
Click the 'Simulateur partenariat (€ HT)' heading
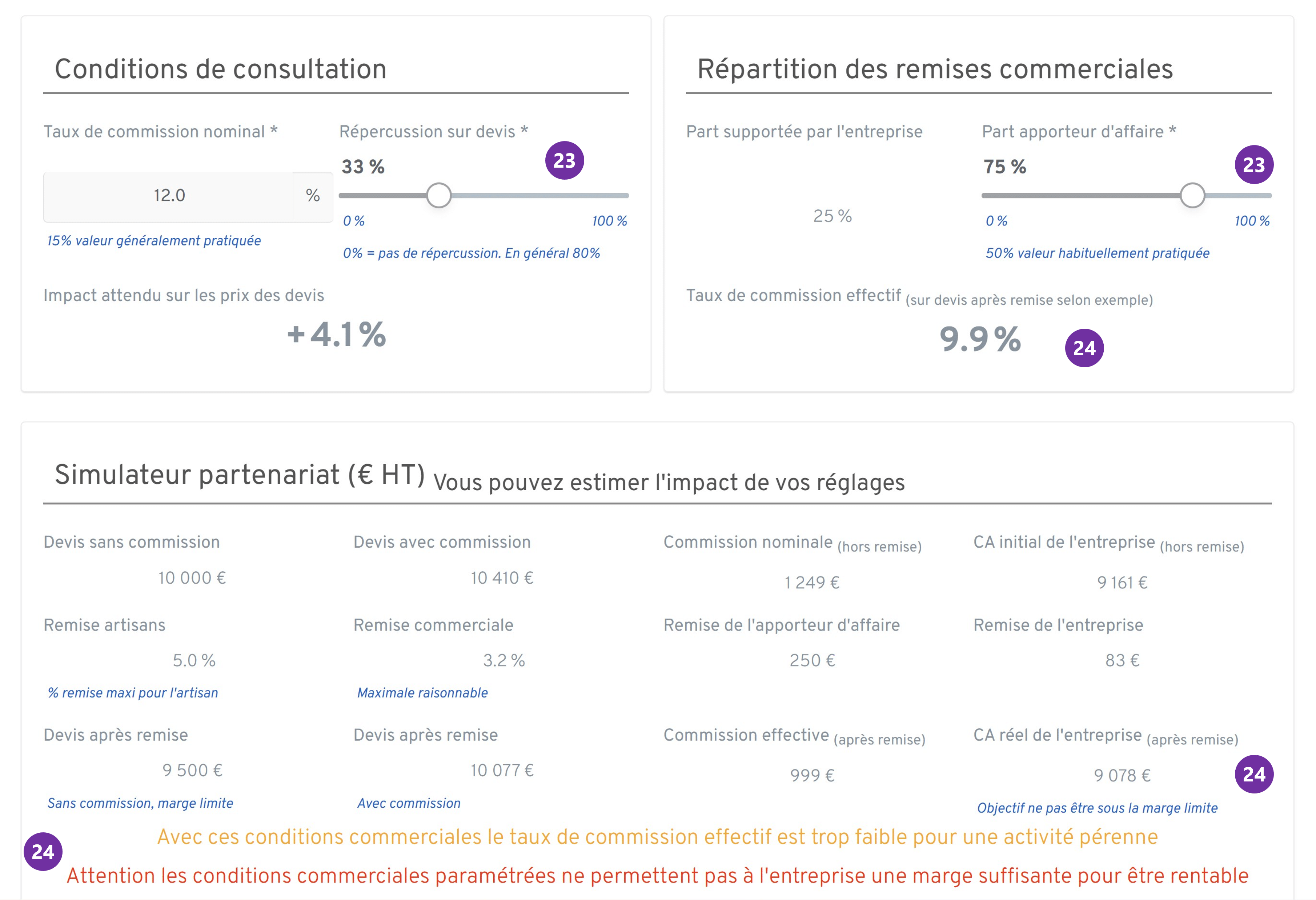(240, 475)
